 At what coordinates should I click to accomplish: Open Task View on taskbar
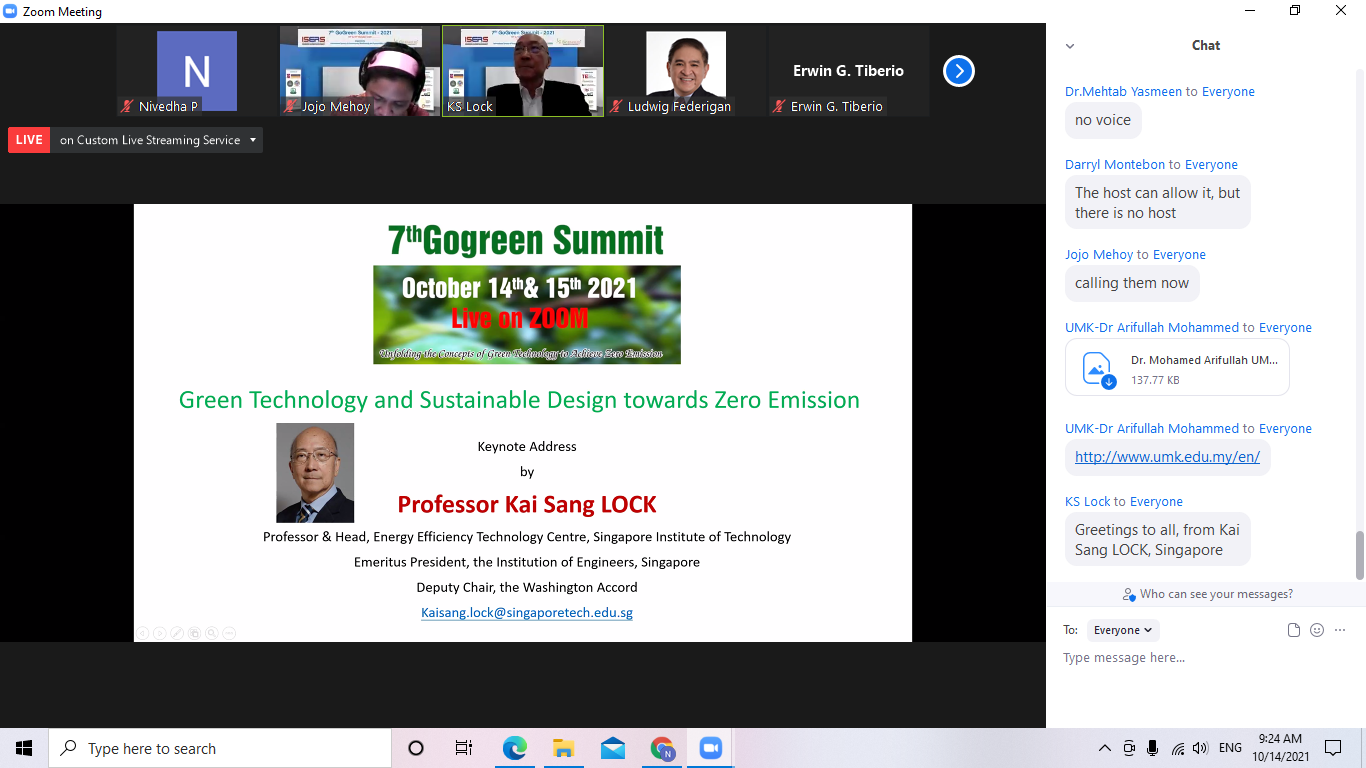coord(464,748)
